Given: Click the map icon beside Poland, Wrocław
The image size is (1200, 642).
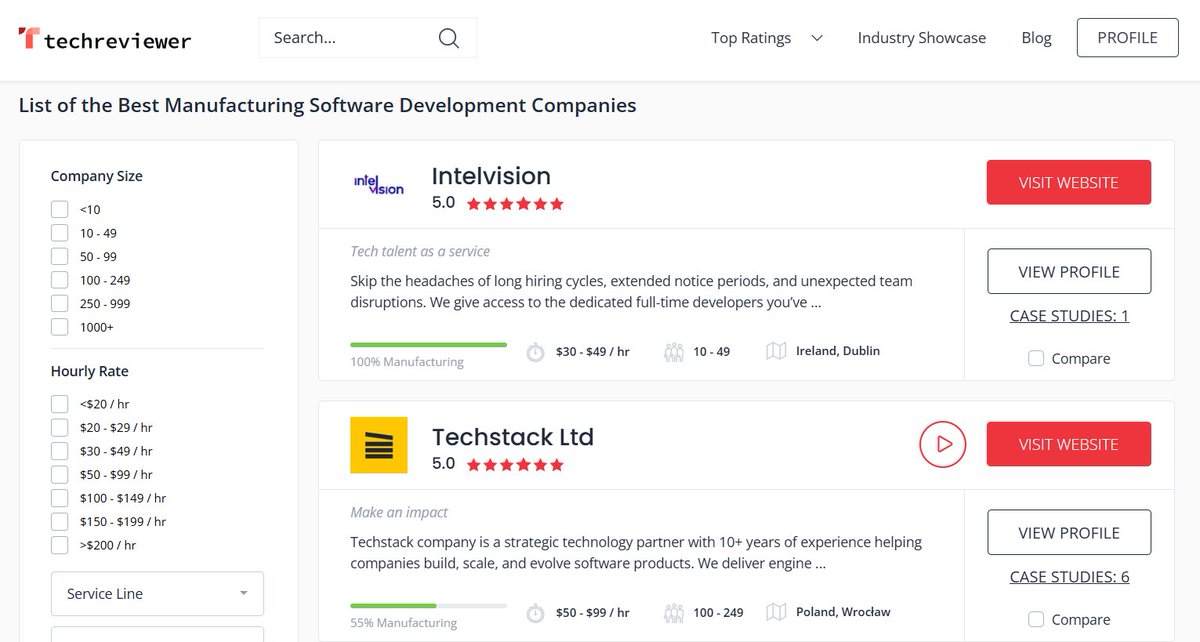Looking at the screenshot, I should pyautogui.click(x=776, y=612).
